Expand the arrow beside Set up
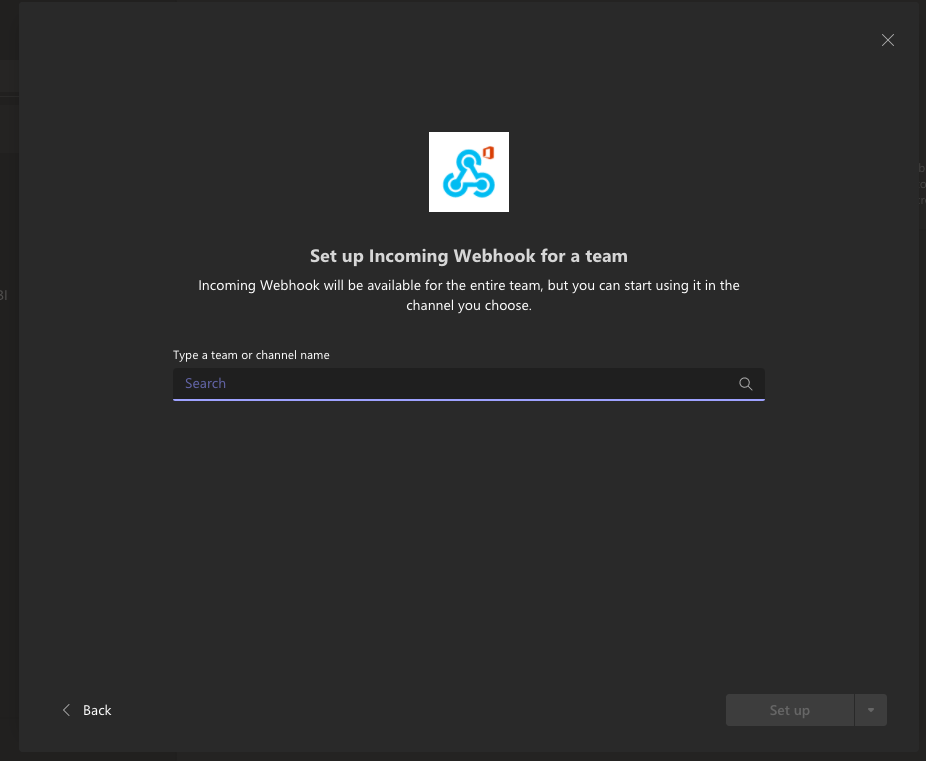Image resolution: width=926 pixels, height=761 pixels. [870, 710]
